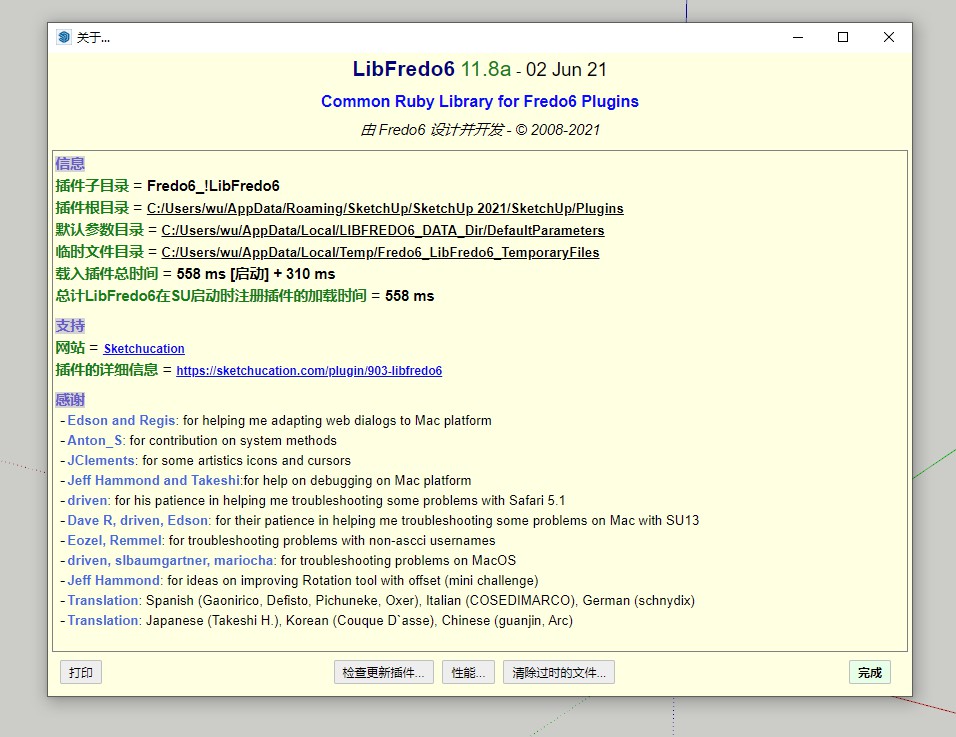Open the sketchucation.com/plugin/903-libfredo6 URL
Screen dimensions: 956x737
point(309,371)
